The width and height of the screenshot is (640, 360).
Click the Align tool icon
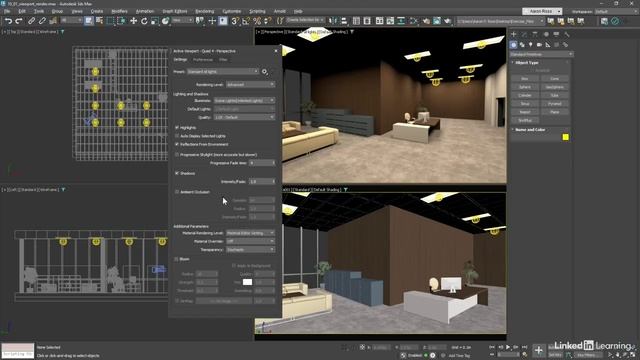(344, 21)
